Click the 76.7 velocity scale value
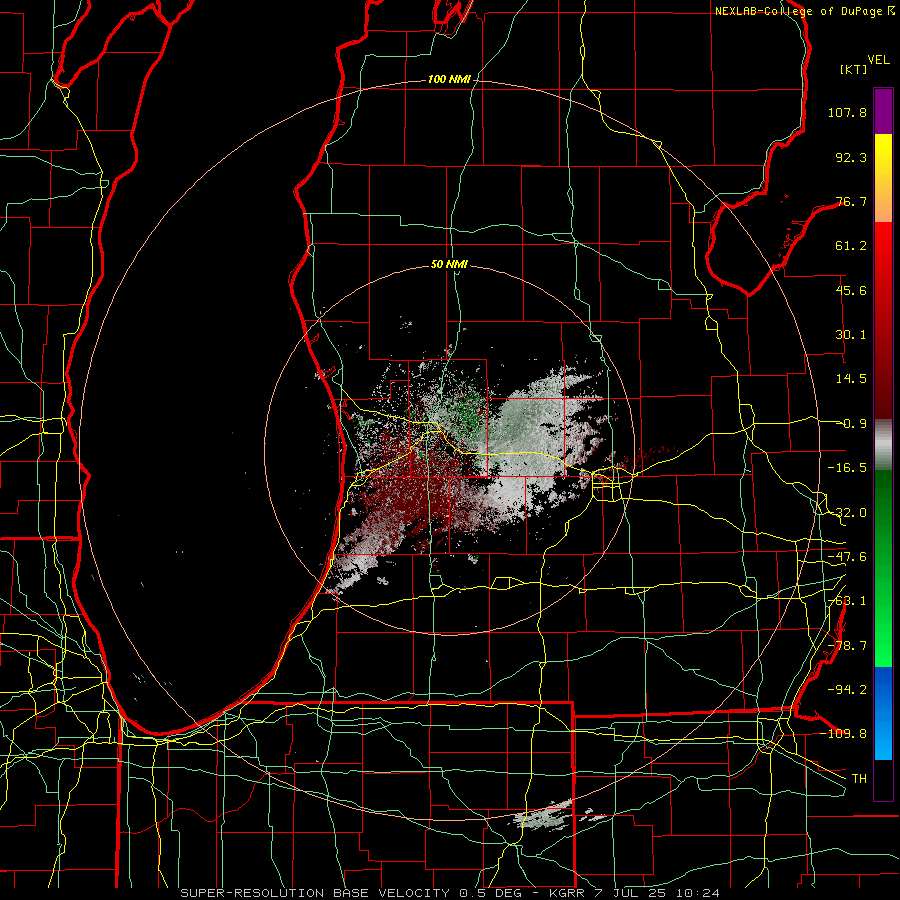 point(851,201)
